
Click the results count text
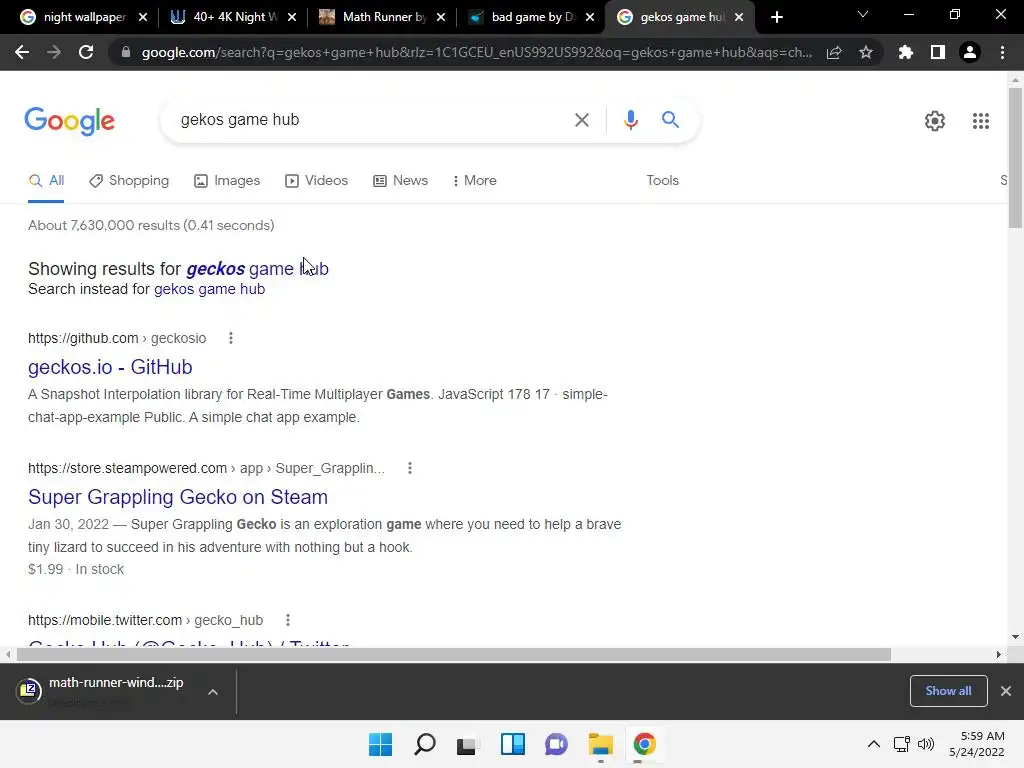[x=151, y=225]
